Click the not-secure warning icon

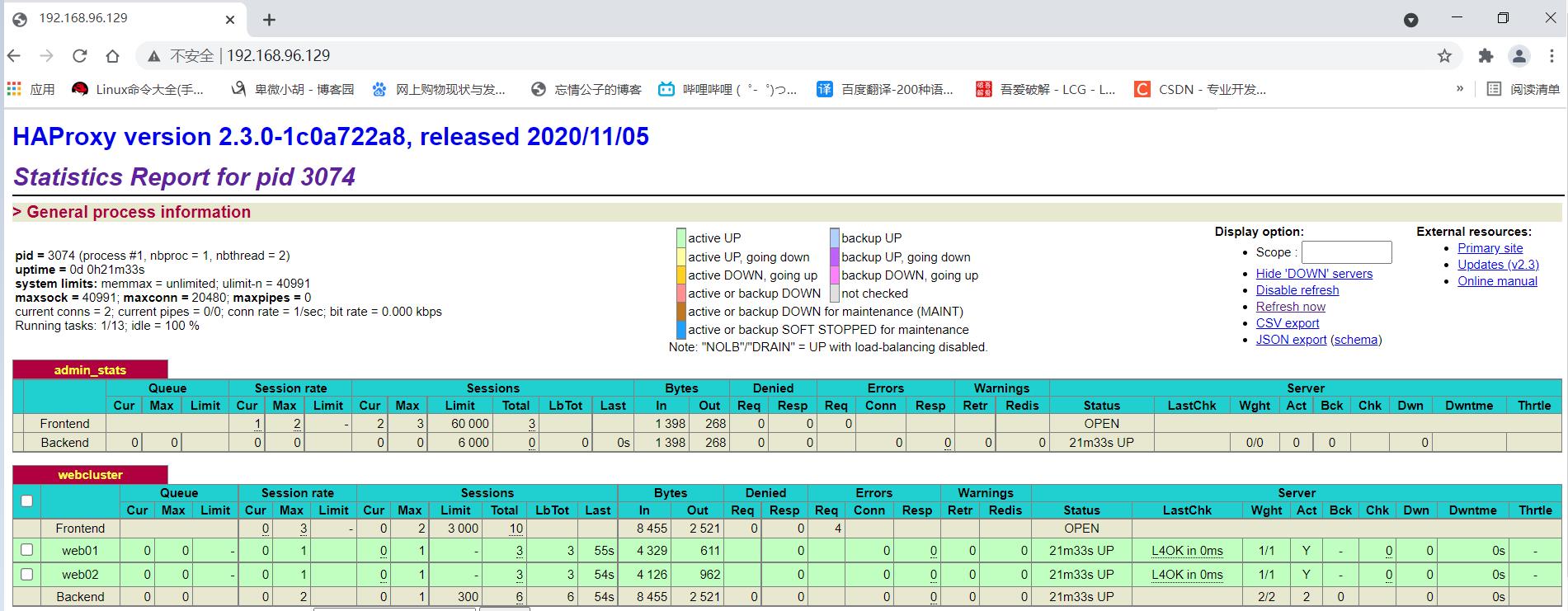[153, 56]
